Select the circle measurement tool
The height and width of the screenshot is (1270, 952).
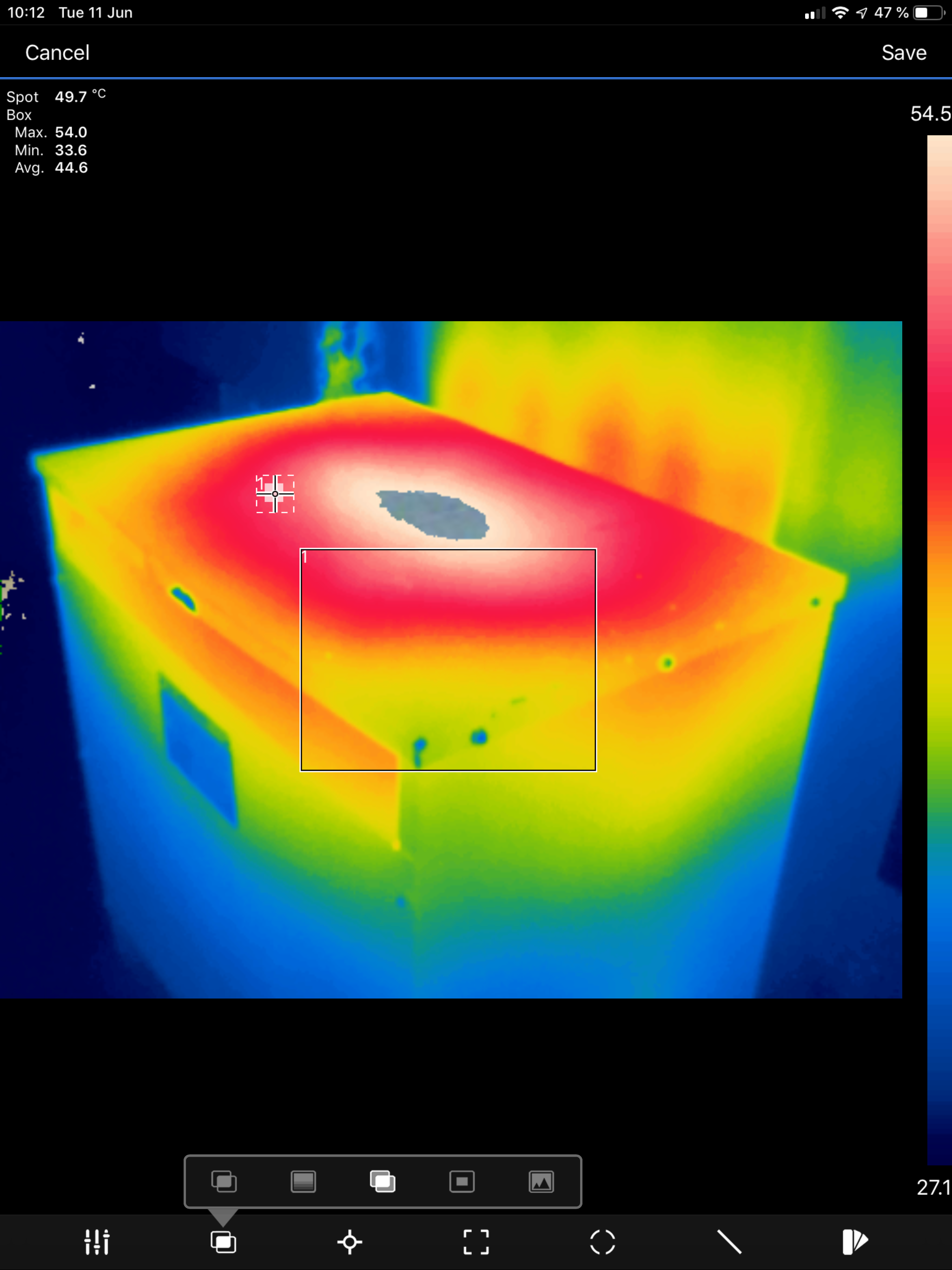click(x=602, y=1243)
